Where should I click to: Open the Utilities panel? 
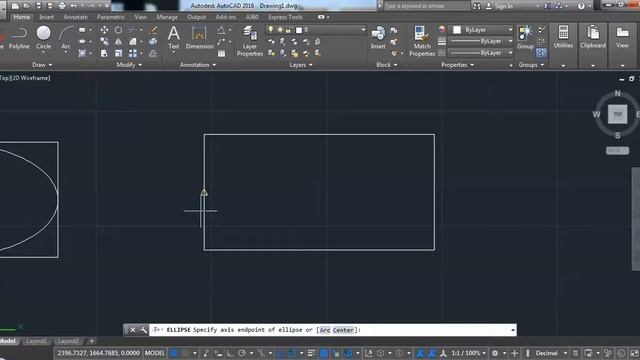click(x=563, y=38)
